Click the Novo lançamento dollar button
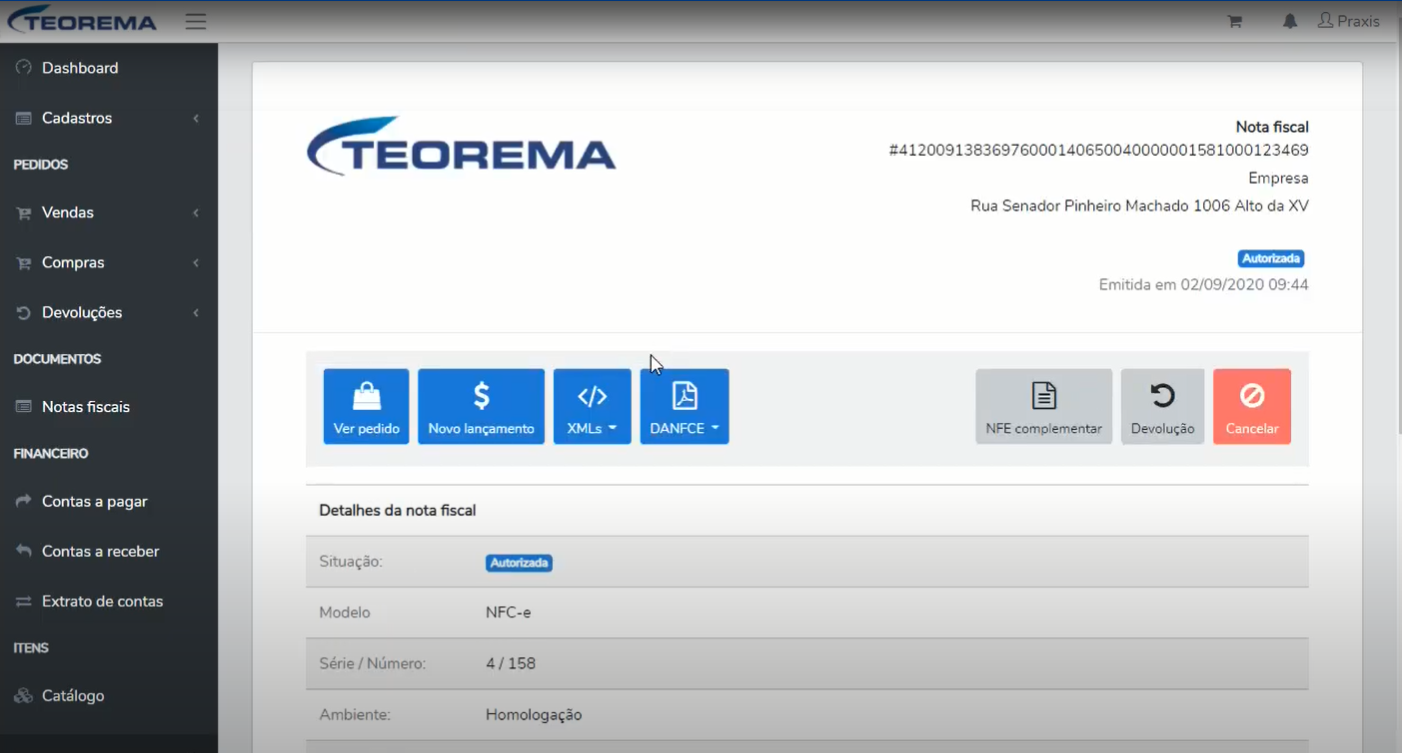The width and height of the screenshot is (1402, 753). click(481, 406)
